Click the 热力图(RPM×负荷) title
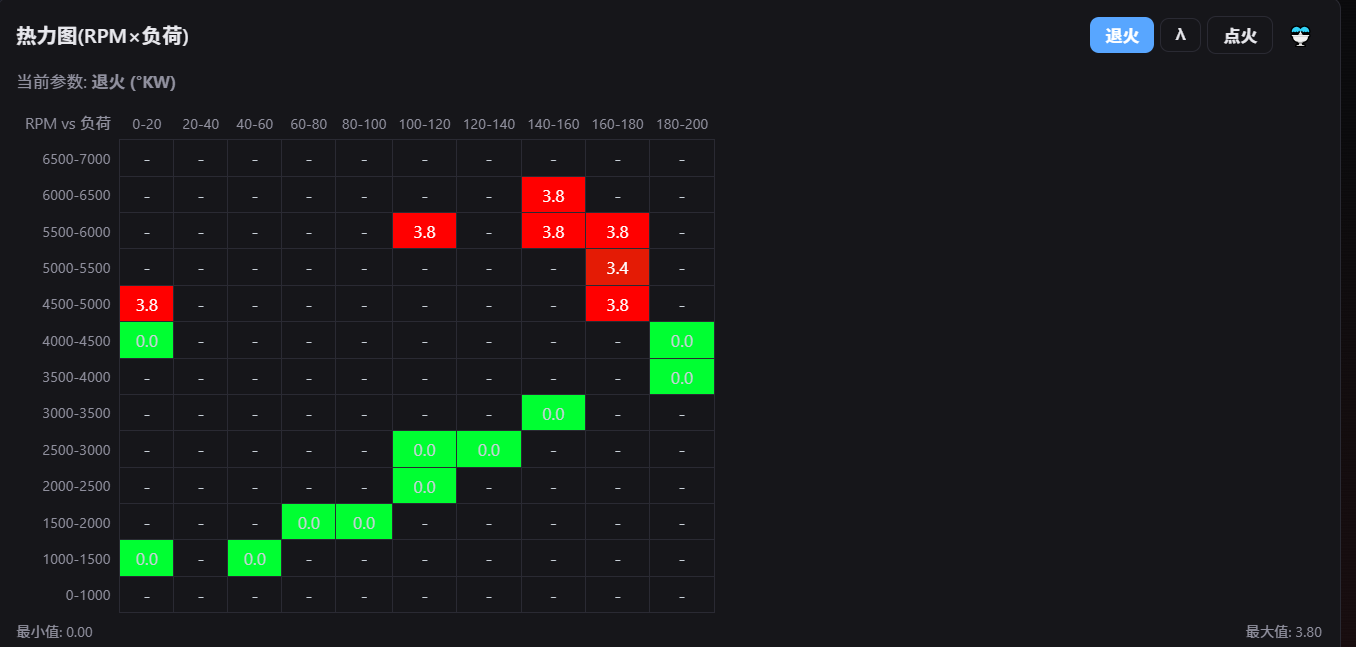This screenshot has height=647, width=1356. (103, 36)
